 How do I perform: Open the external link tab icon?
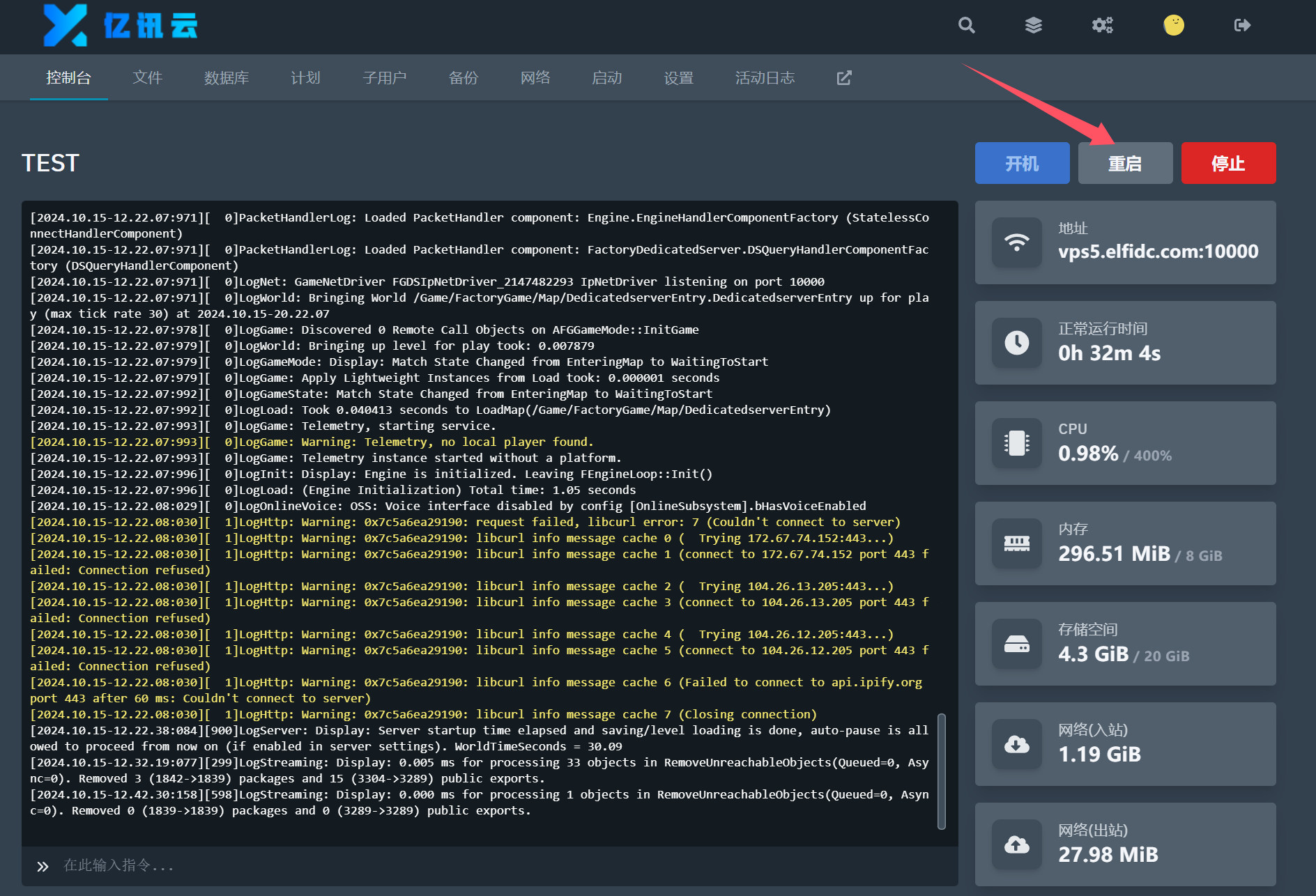(844, 78)
